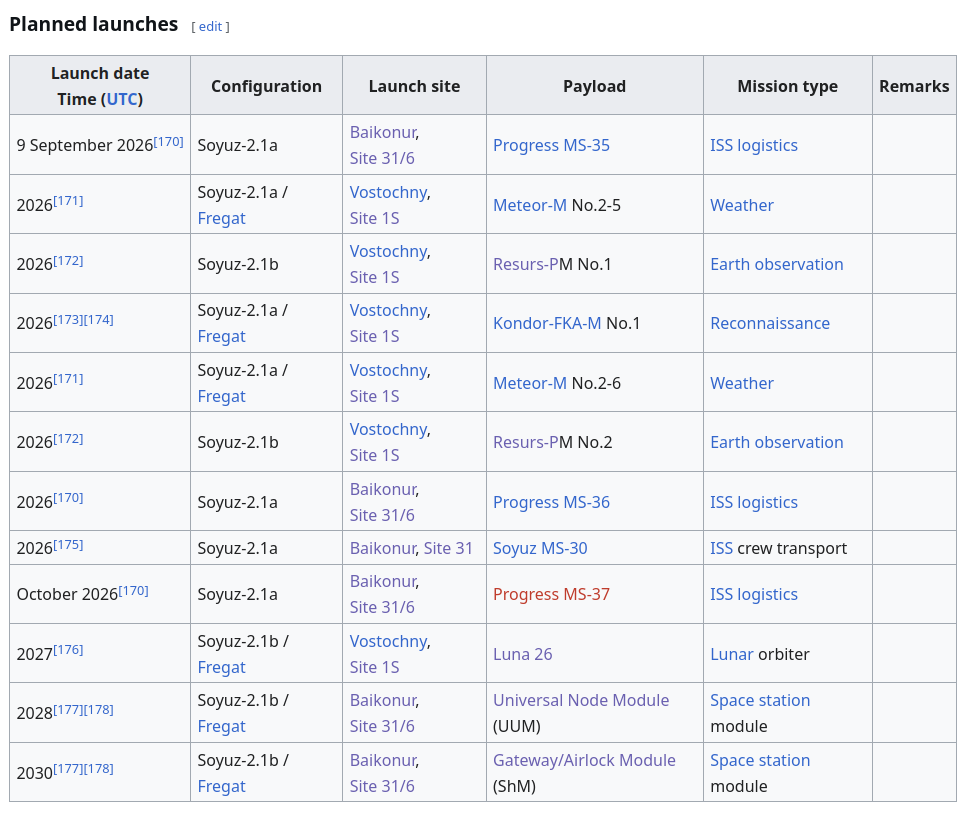
Task: Click the edit link beside Planned launches
Action: pyautogui.click(x=210, y=27)
